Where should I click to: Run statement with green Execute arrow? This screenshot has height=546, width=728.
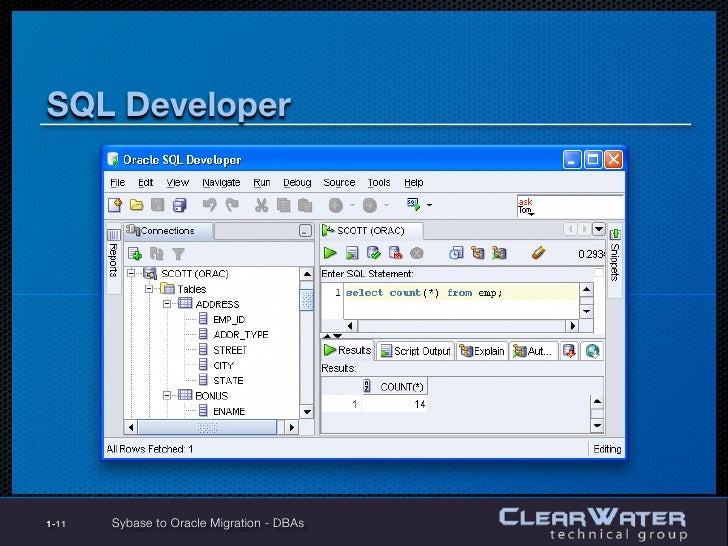[x=330, y=253]
